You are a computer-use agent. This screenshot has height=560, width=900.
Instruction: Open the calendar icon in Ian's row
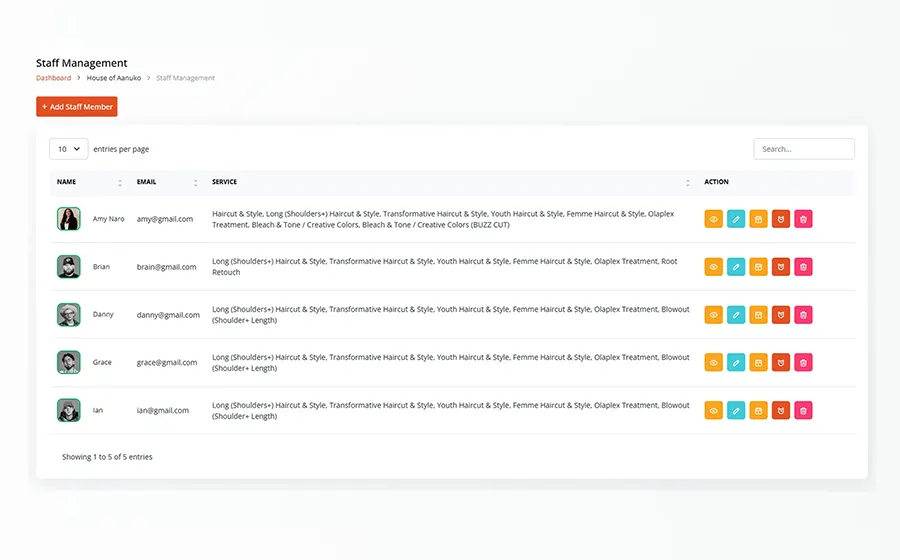pyautogui.click(x=758, y=410)
